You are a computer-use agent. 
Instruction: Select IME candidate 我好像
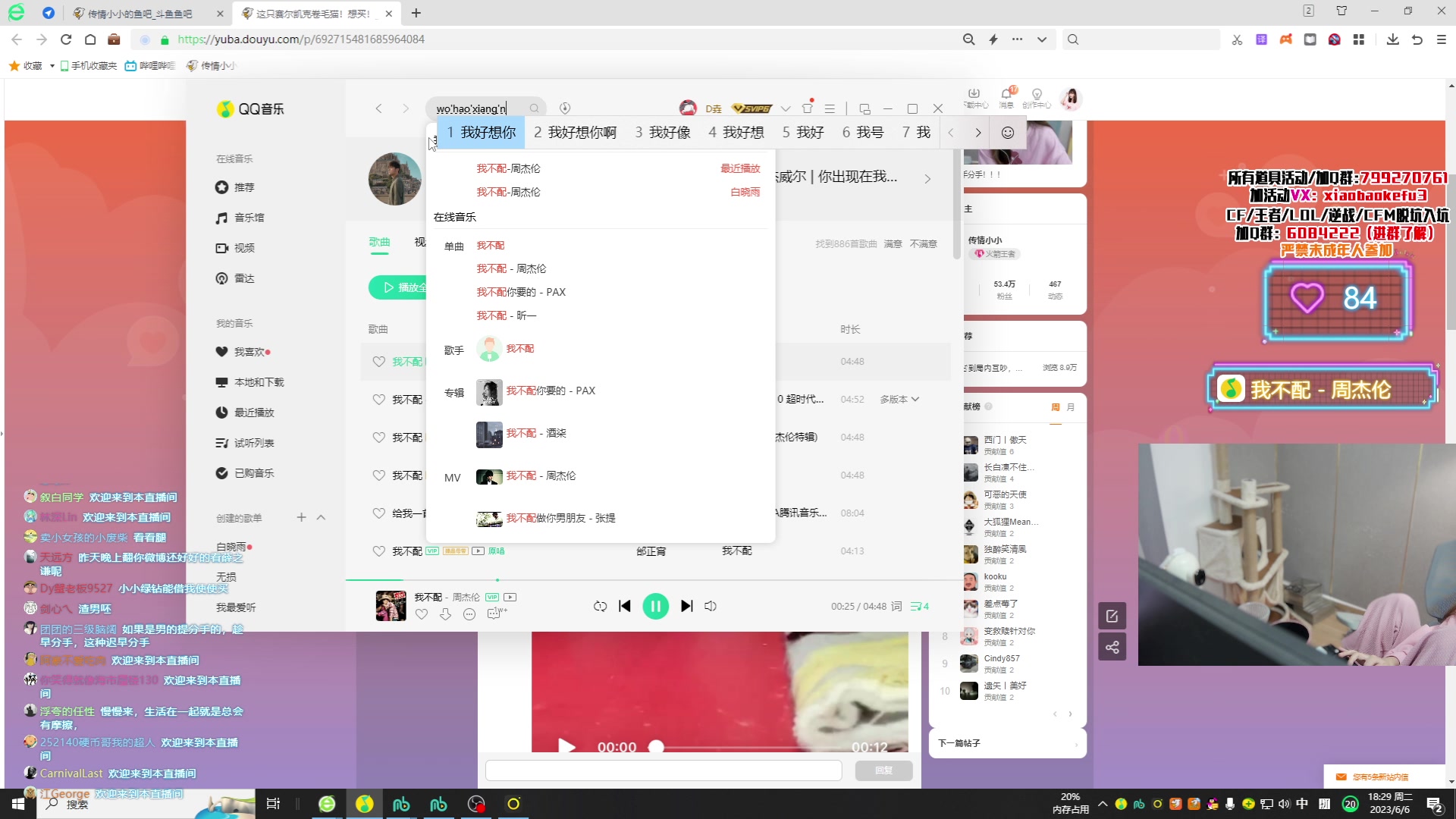663,133
